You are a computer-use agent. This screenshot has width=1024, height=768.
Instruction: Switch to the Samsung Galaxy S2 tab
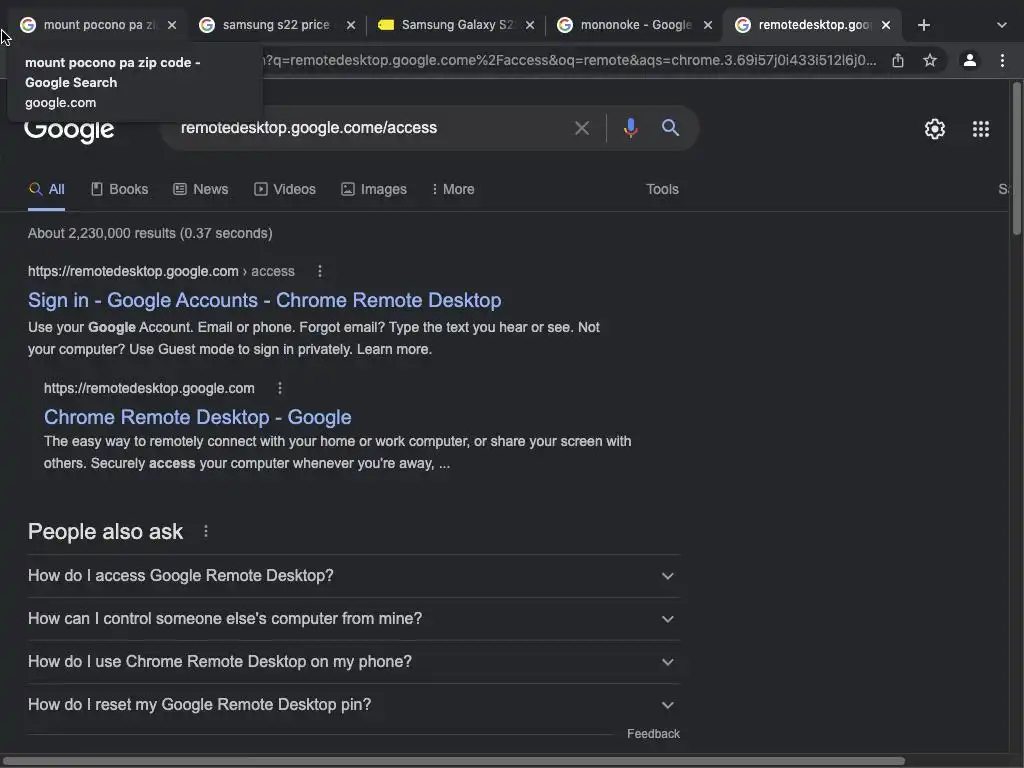pos(456,25)
